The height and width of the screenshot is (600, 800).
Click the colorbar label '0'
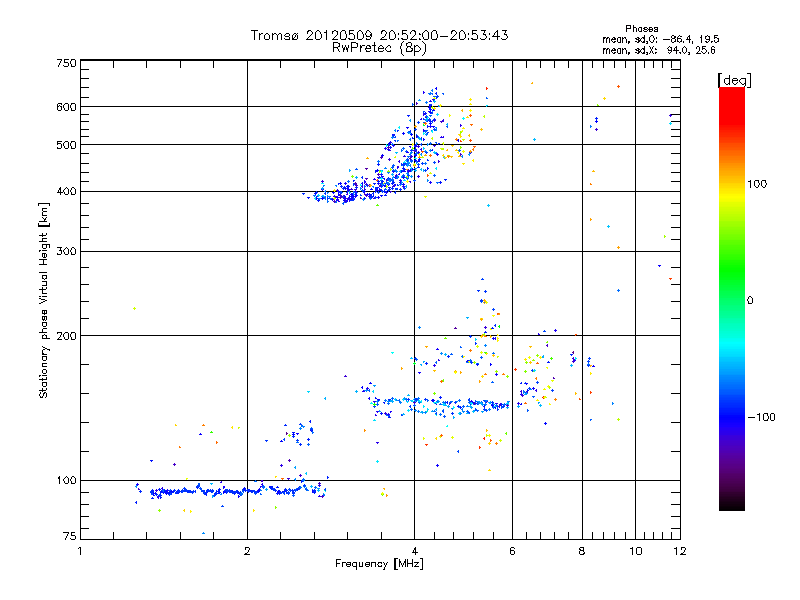point(750,301)
